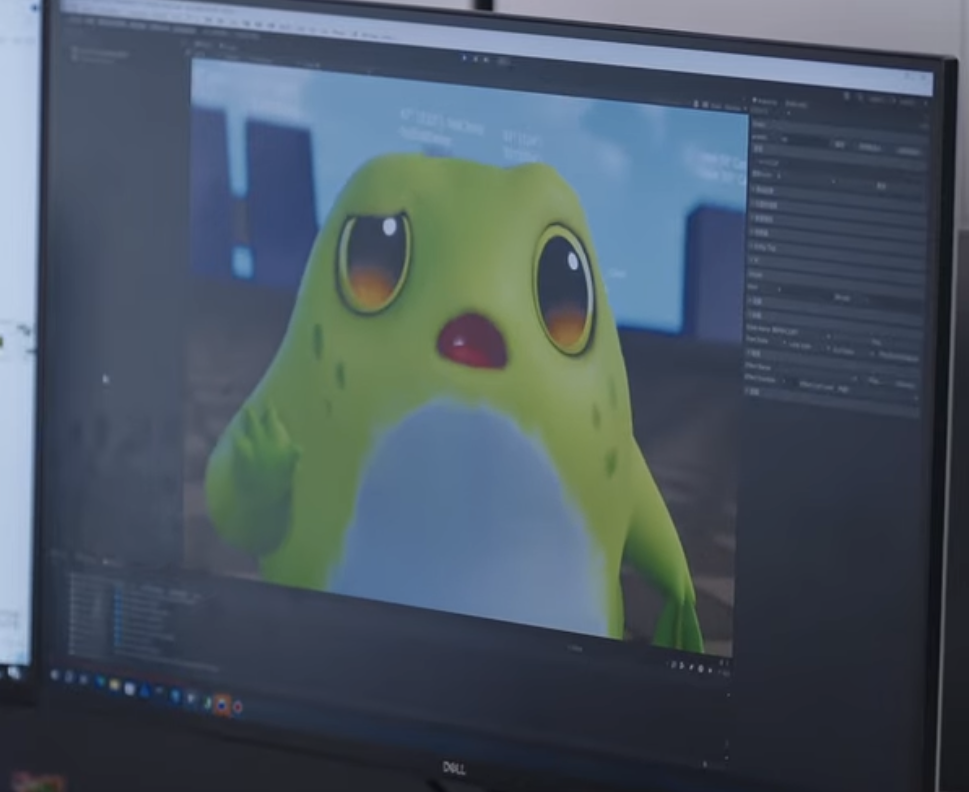Toggle the checkbox before the Loop State option
The image size is (969, 792).
pyautogui.click(x=785, y=343)
